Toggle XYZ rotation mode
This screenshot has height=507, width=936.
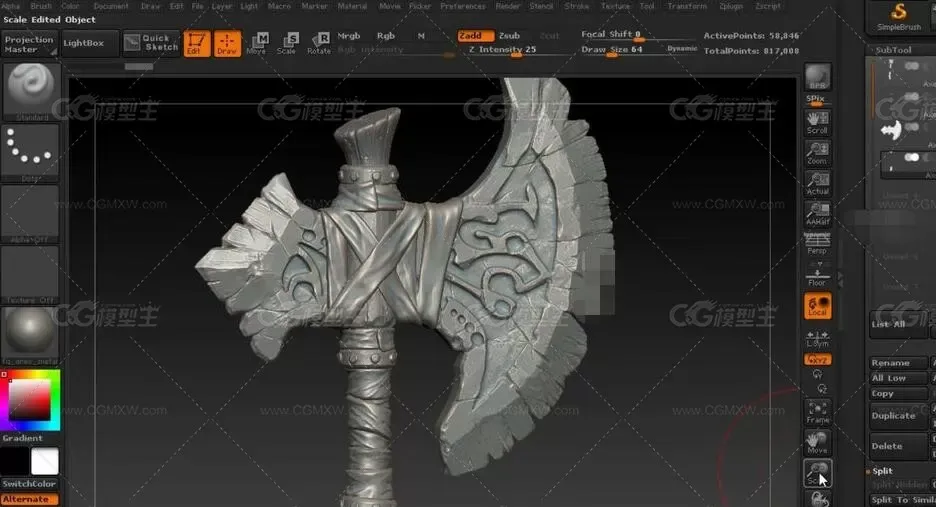pyautogui.click(x=817, y=359)
